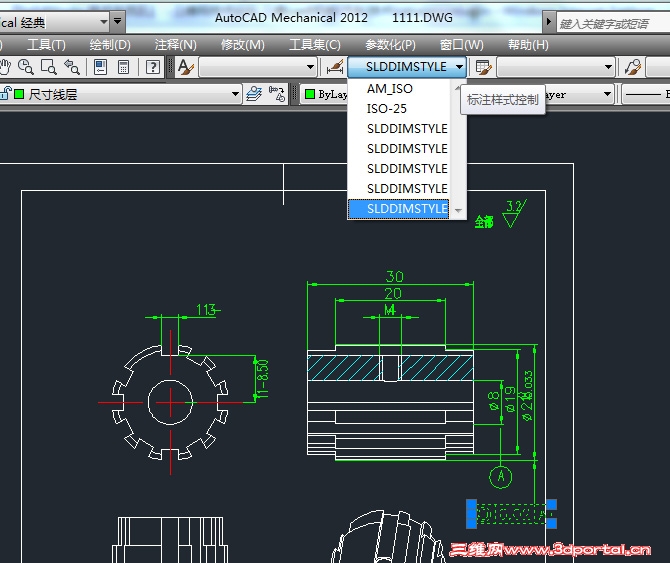Select the 20 dimension text
Screen dimensions: 670x563
click(393, 293)
